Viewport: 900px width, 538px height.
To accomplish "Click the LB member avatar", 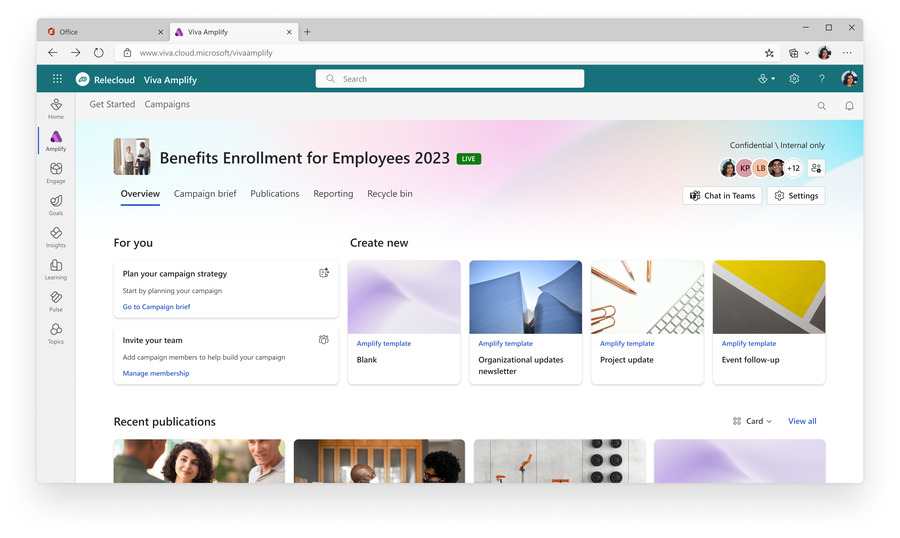I will [x=761, y=168].
